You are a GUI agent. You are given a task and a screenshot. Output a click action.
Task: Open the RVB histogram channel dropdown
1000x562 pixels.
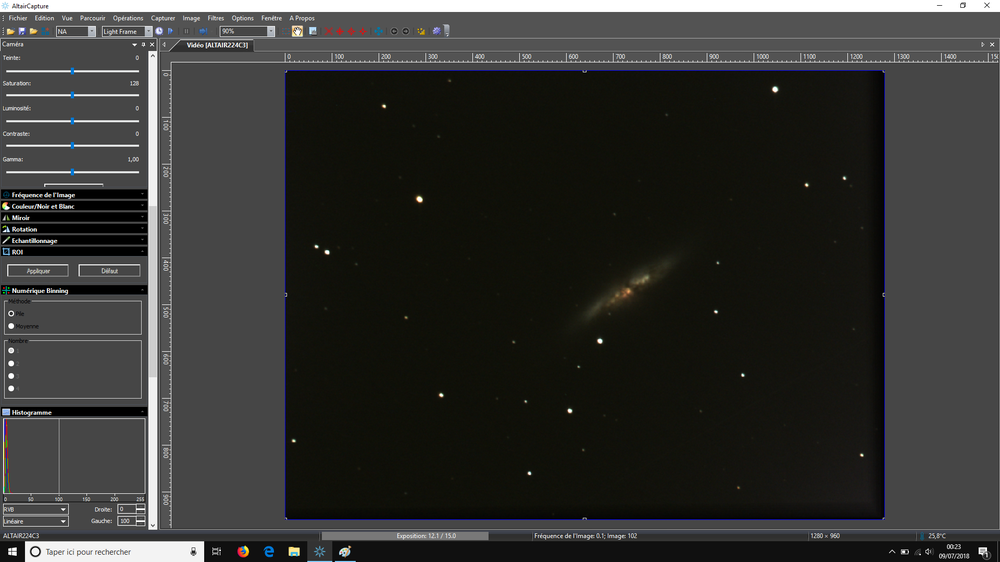pyautogui.click(x=35, y=509)
